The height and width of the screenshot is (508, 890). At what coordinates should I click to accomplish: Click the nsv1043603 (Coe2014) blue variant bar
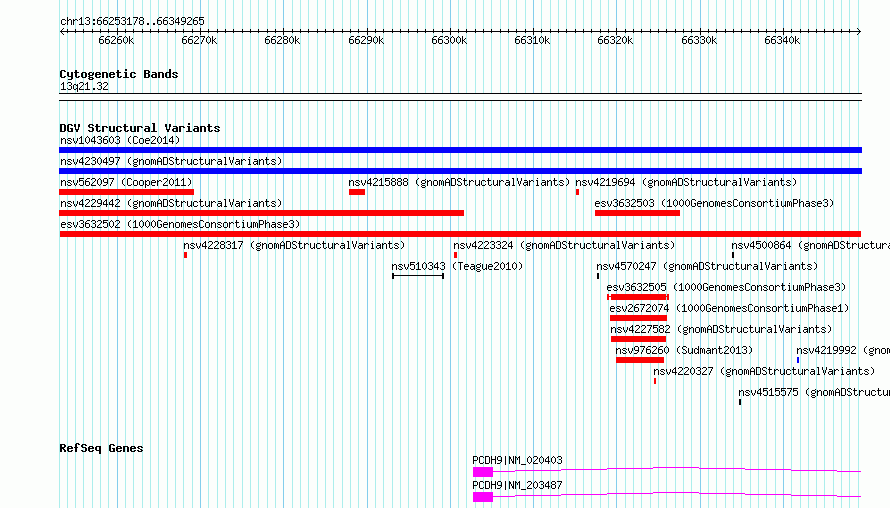[x=460, y=150]
